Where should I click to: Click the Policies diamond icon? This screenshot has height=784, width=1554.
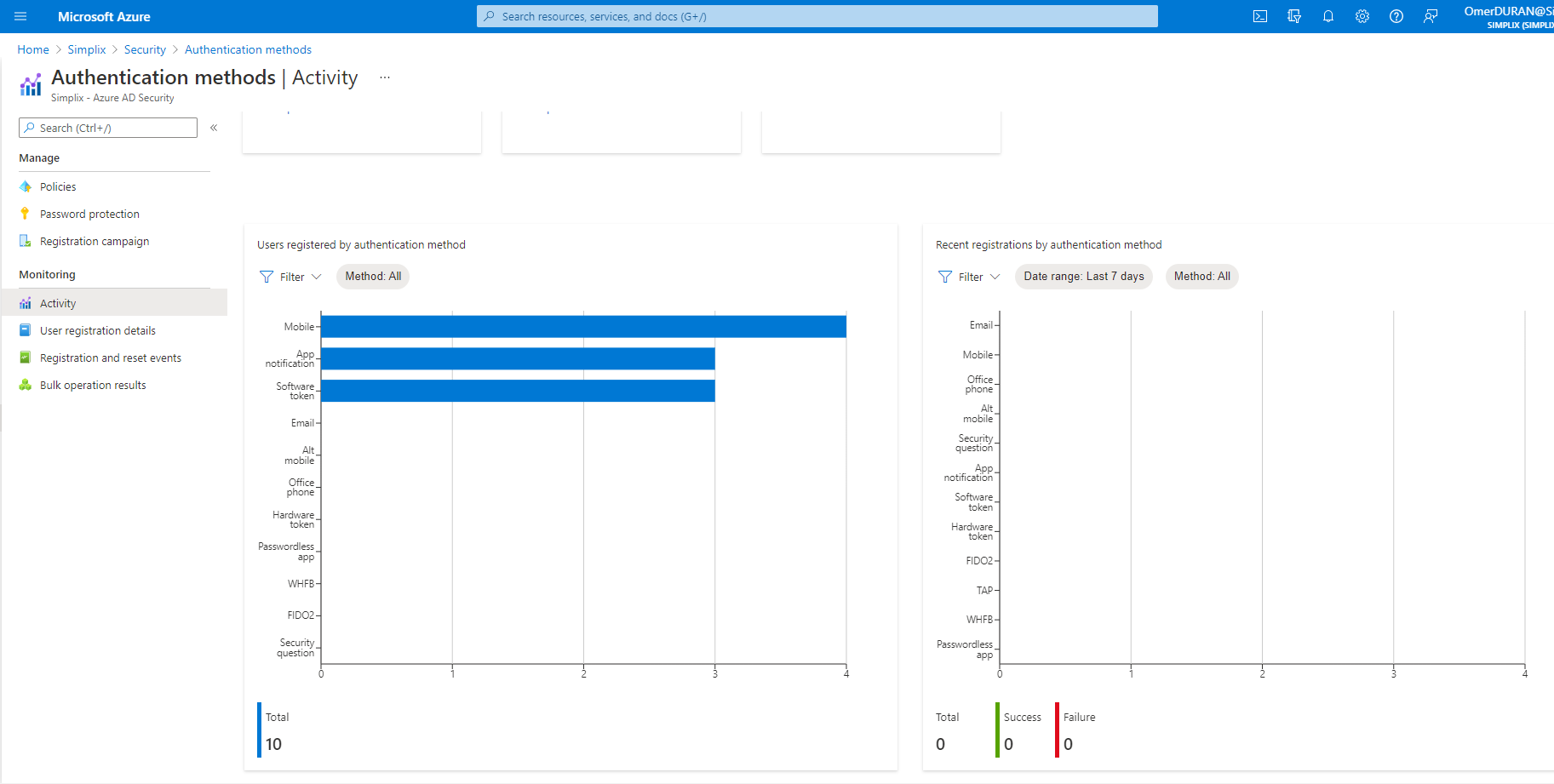(26, 186)
